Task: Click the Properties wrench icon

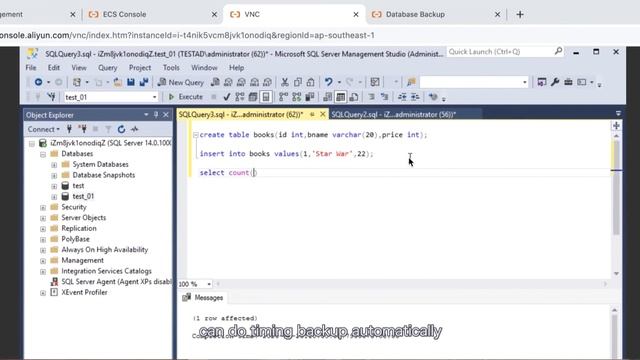Action: 555,82
